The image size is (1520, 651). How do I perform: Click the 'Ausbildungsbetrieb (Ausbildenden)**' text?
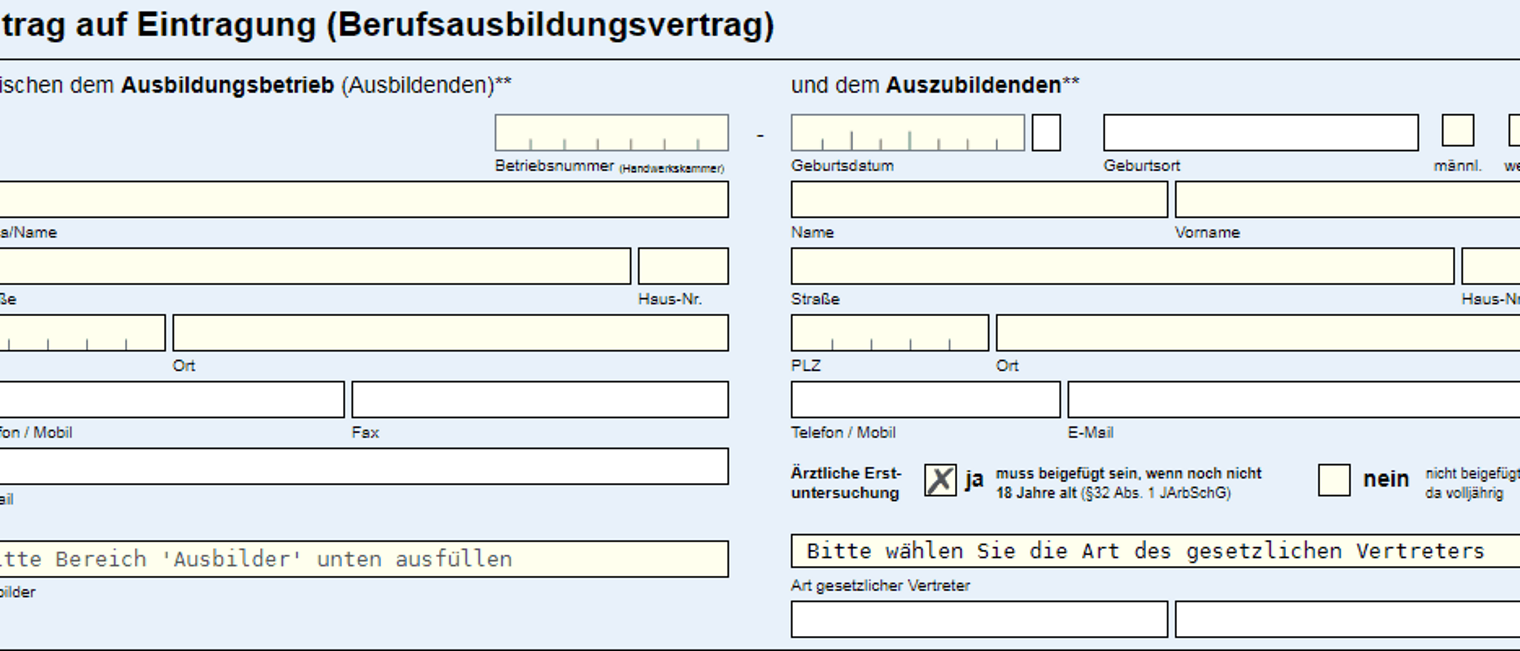(x=316, y=85)
